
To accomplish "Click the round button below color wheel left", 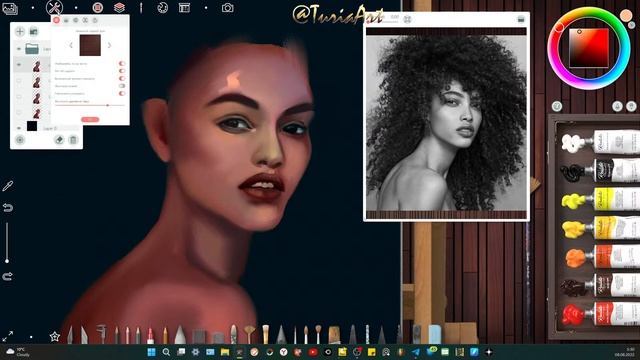I will click(x=557, y=107).
